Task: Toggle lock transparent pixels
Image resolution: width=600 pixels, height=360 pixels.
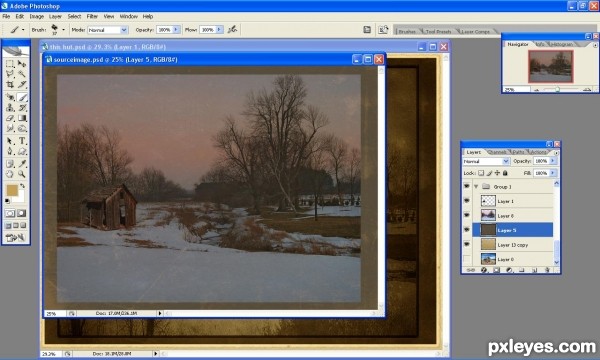Action: click(x=481, y=173)
